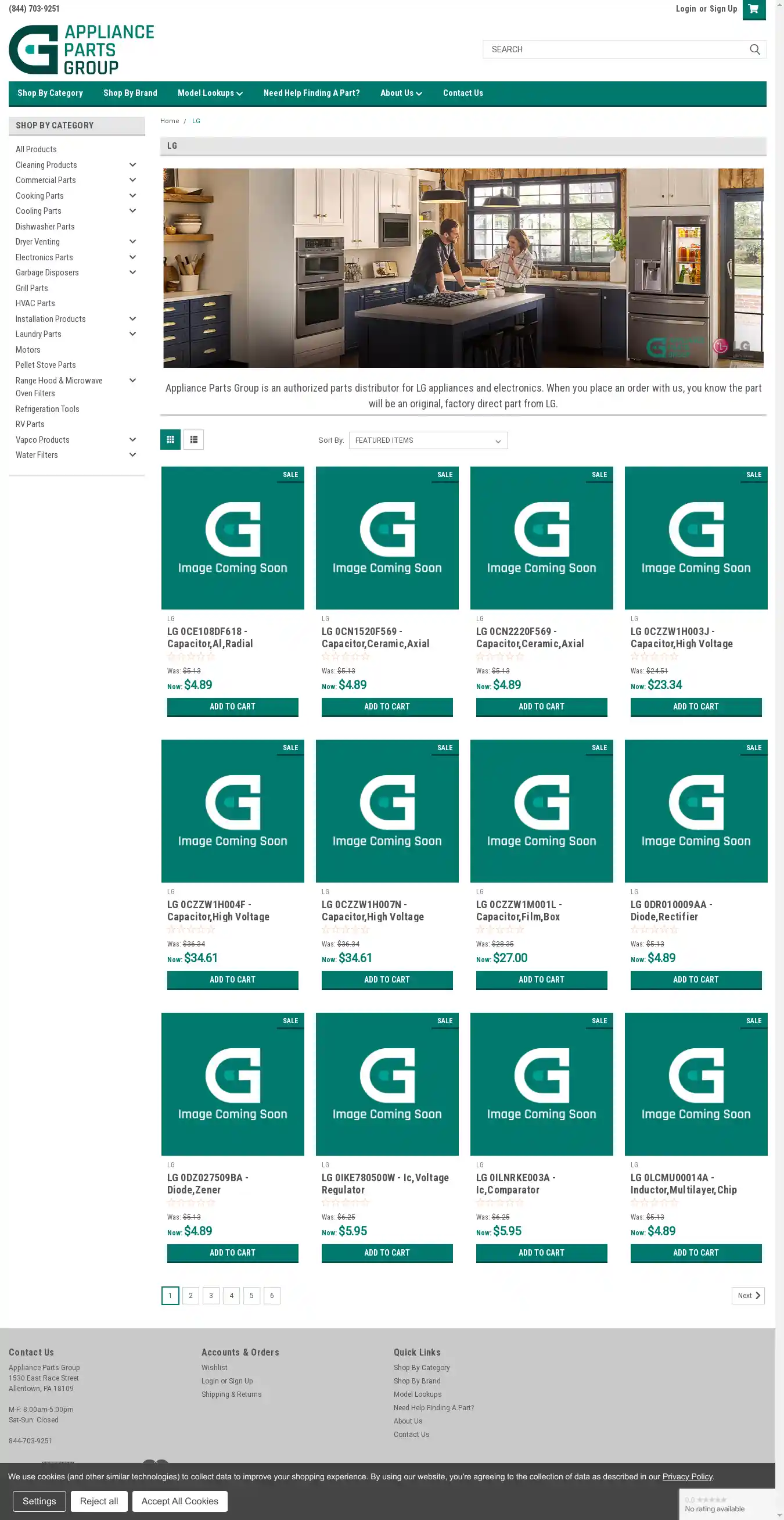
Task: Open the Shop By Brand menu
Action: 130,93
